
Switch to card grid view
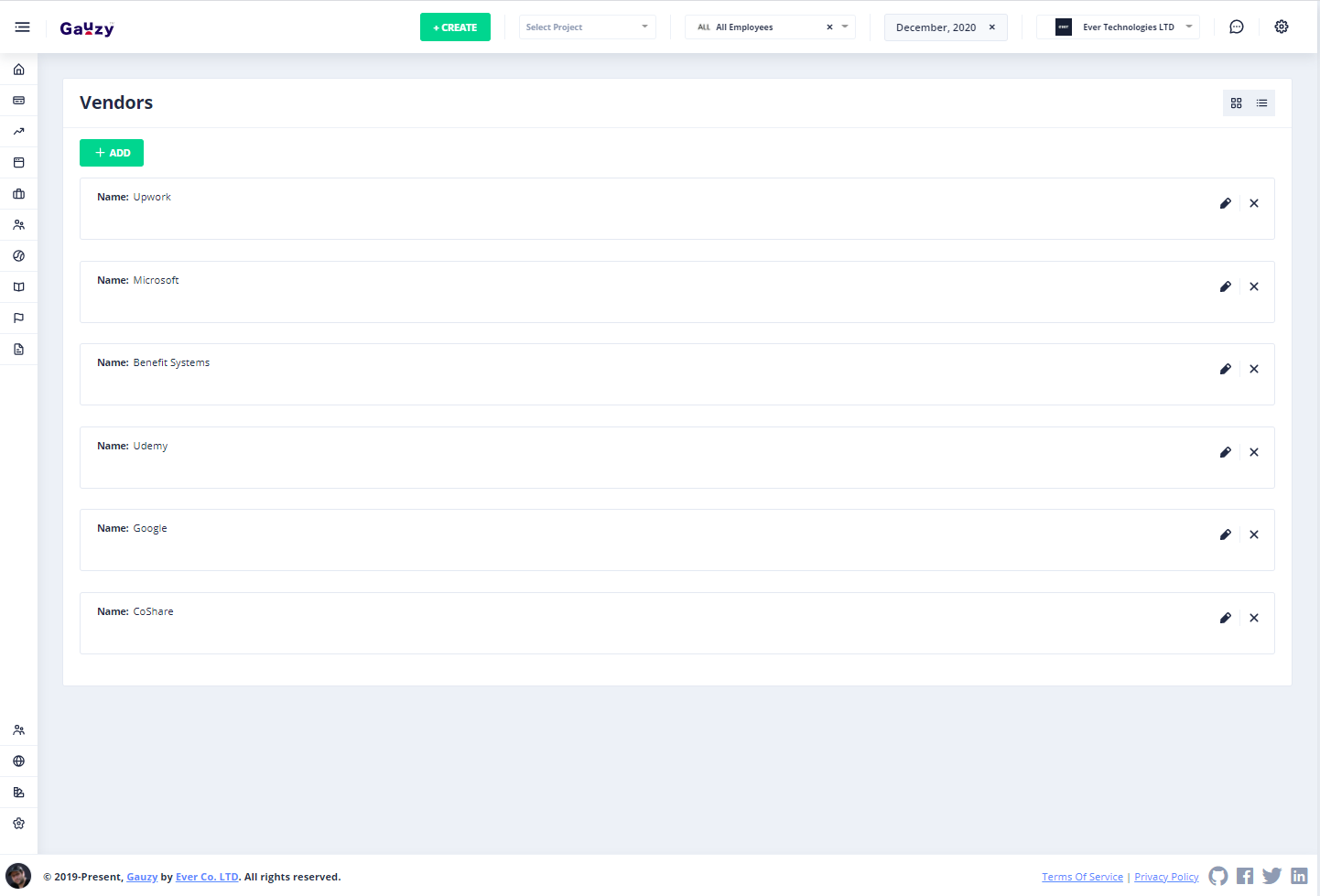click(x=1236, y=103)
